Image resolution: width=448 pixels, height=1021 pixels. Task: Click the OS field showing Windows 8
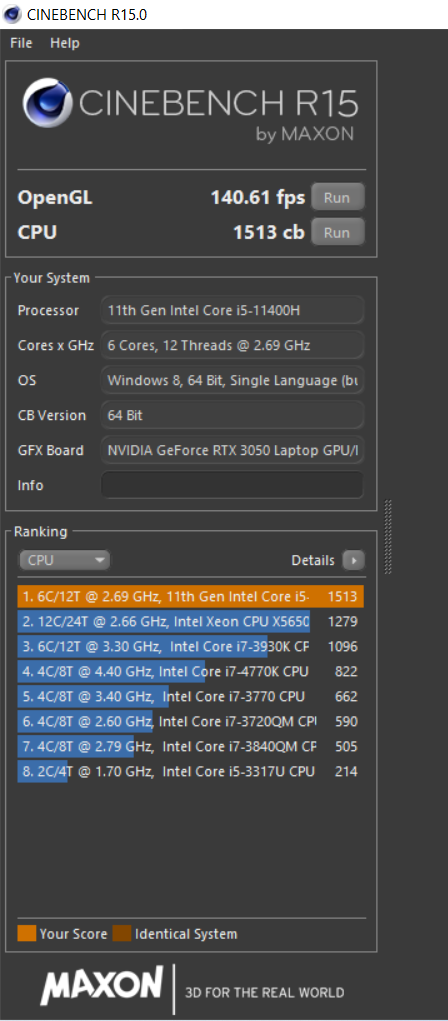point(232,380)
